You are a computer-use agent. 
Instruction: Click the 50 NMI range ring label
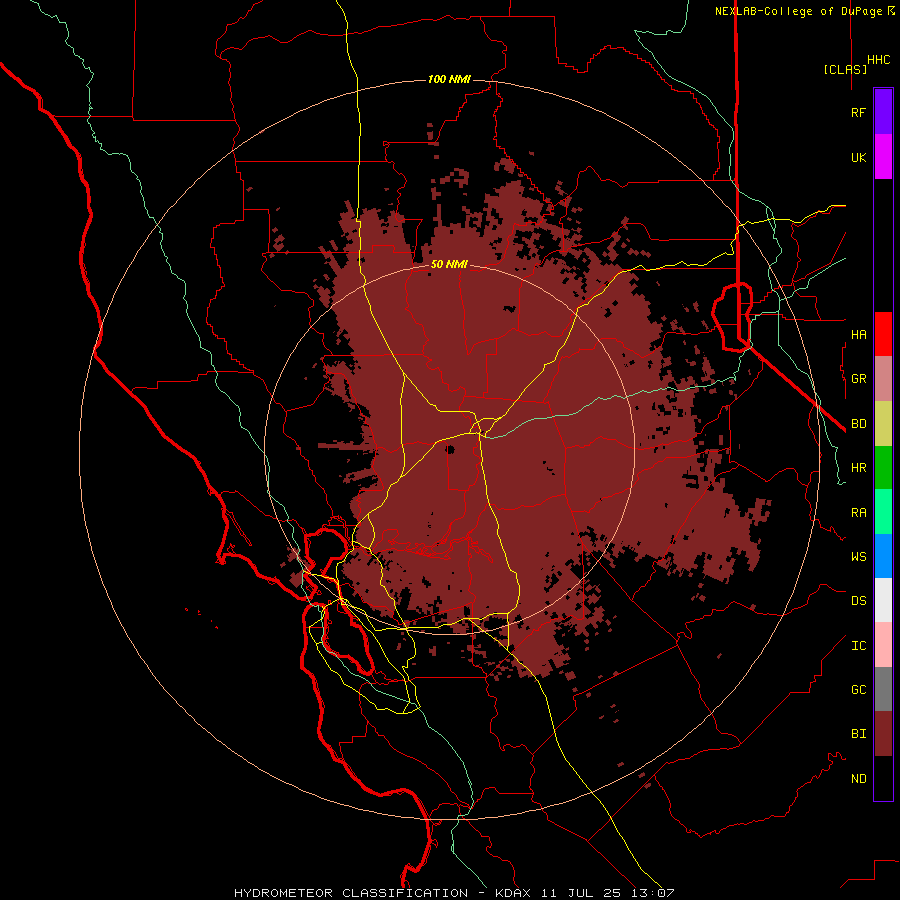point(449,264)
